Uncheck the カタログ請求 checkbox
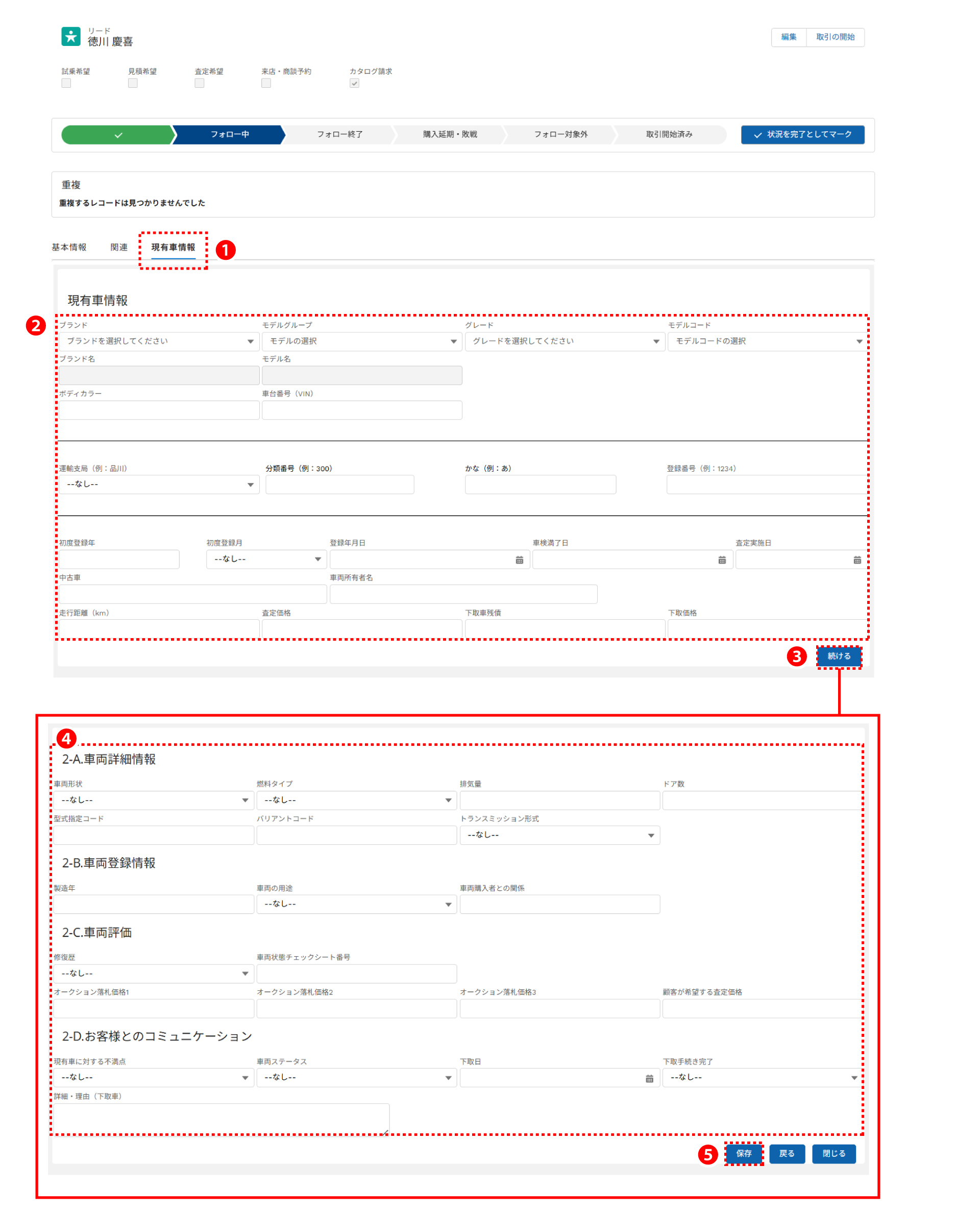 pyautogui.click(x=354, y=83)
